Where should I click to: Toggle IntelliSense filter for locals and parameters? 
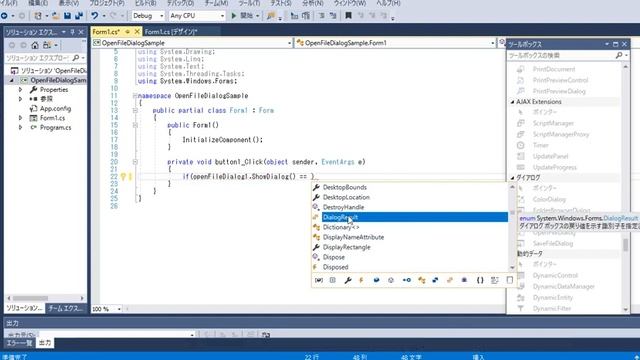point(319,280)
